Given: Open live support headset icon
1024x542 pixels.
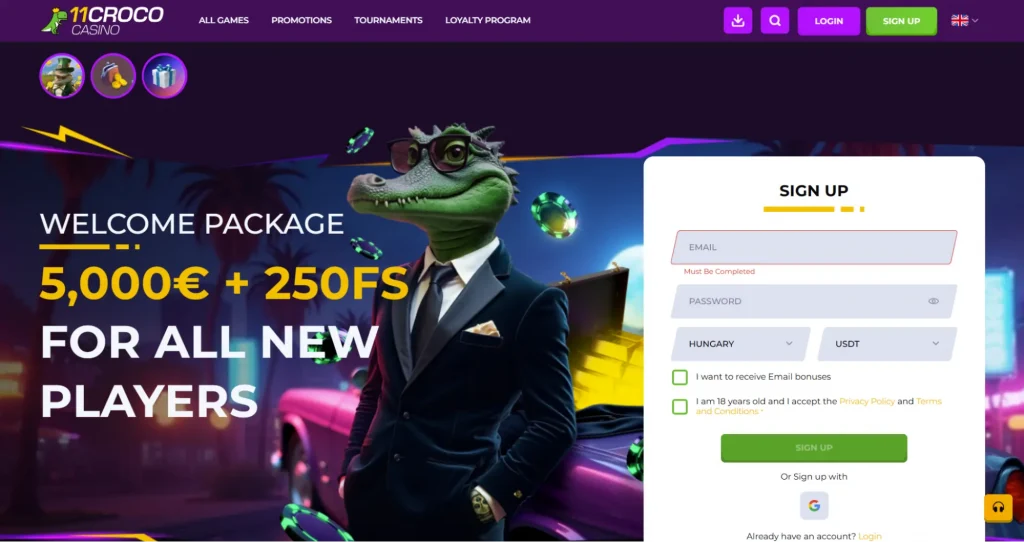Looking at the screenshot, I should point(998,507).
